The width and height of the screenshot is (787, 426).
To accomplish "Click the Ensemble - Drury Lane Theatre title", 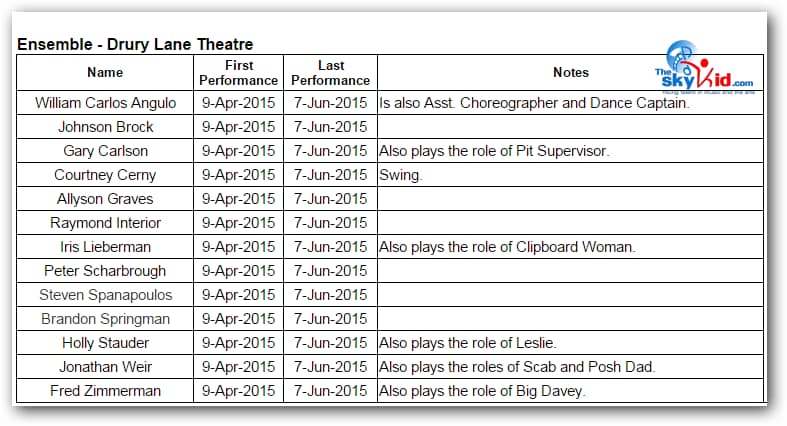I will [x=135, y=44].
